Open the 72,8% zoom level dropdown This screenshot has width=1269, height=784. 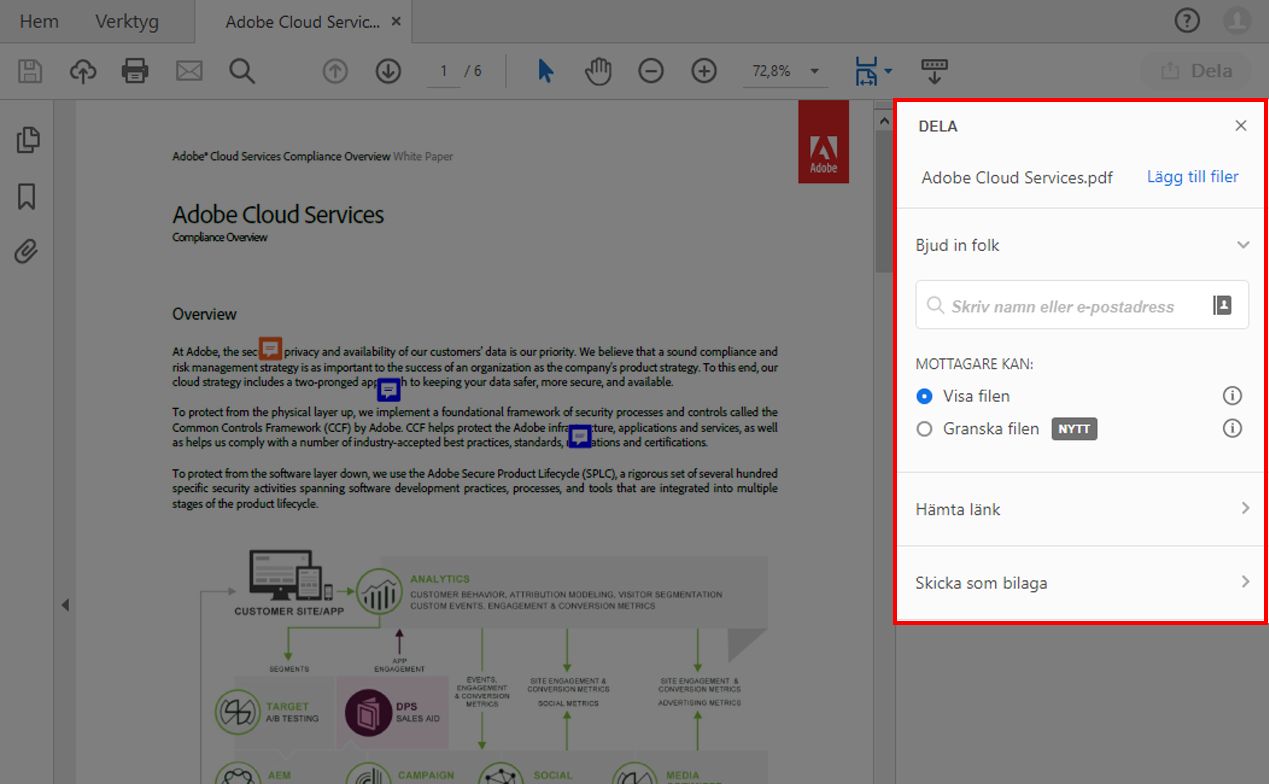pos(786,71)
